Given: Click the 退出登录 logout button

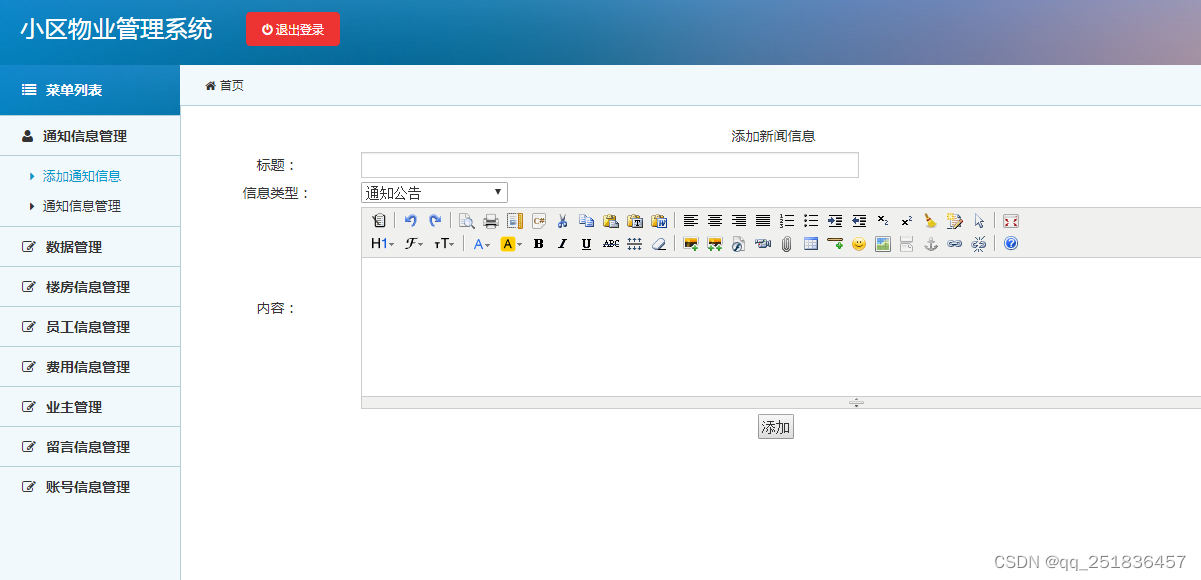Looking at the screenshot, I should pyautogui.click(x=292, y=28).
